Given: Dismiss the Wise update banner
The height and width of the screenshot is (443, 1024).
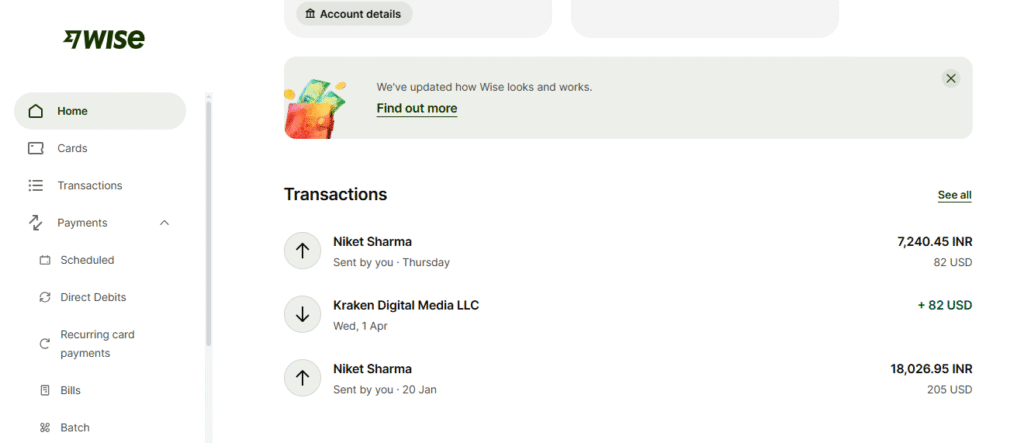Looking at the screenshot, I should click(951, 78).
